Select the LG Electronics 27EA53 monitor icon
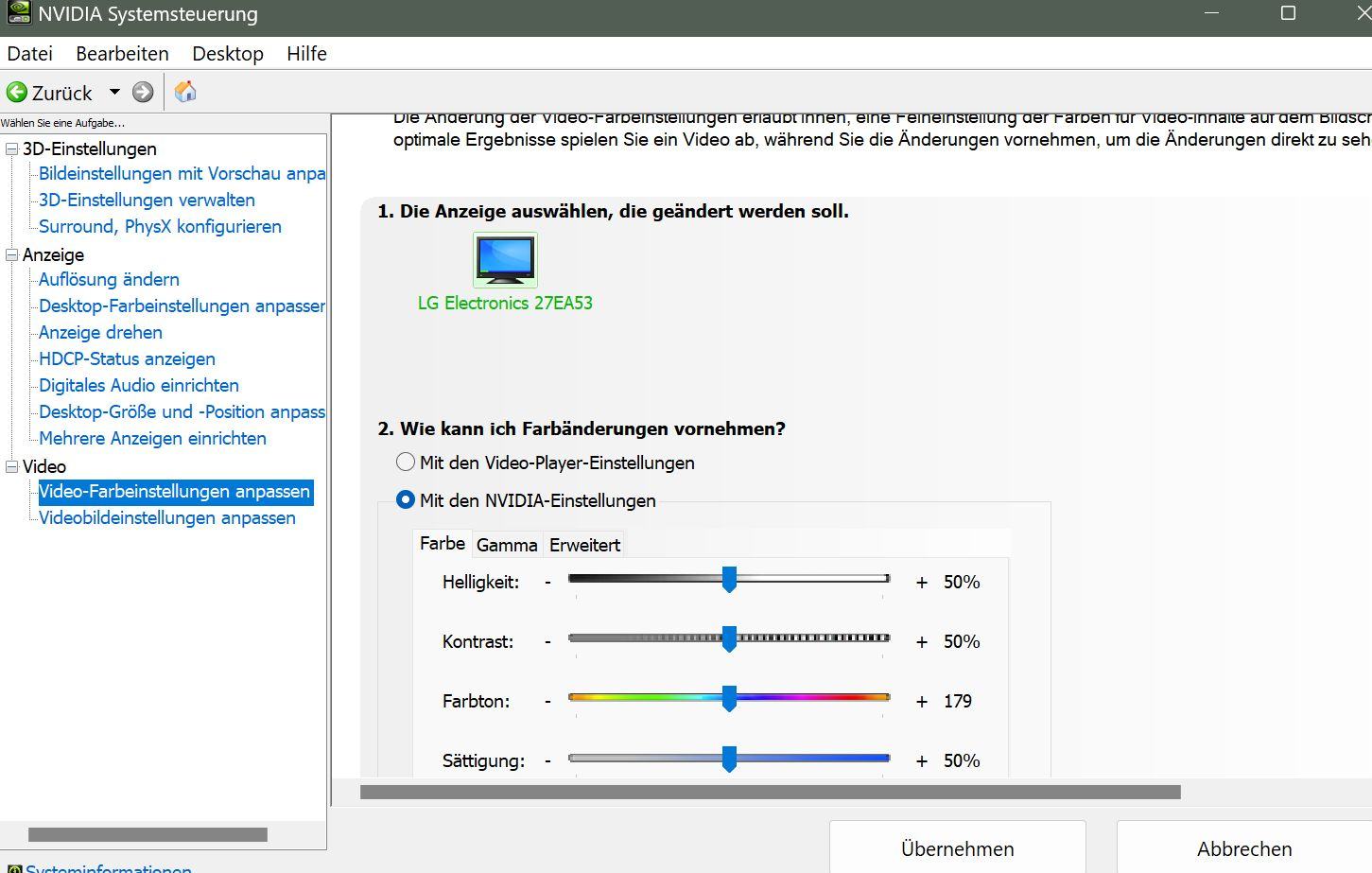 point(505,259)
